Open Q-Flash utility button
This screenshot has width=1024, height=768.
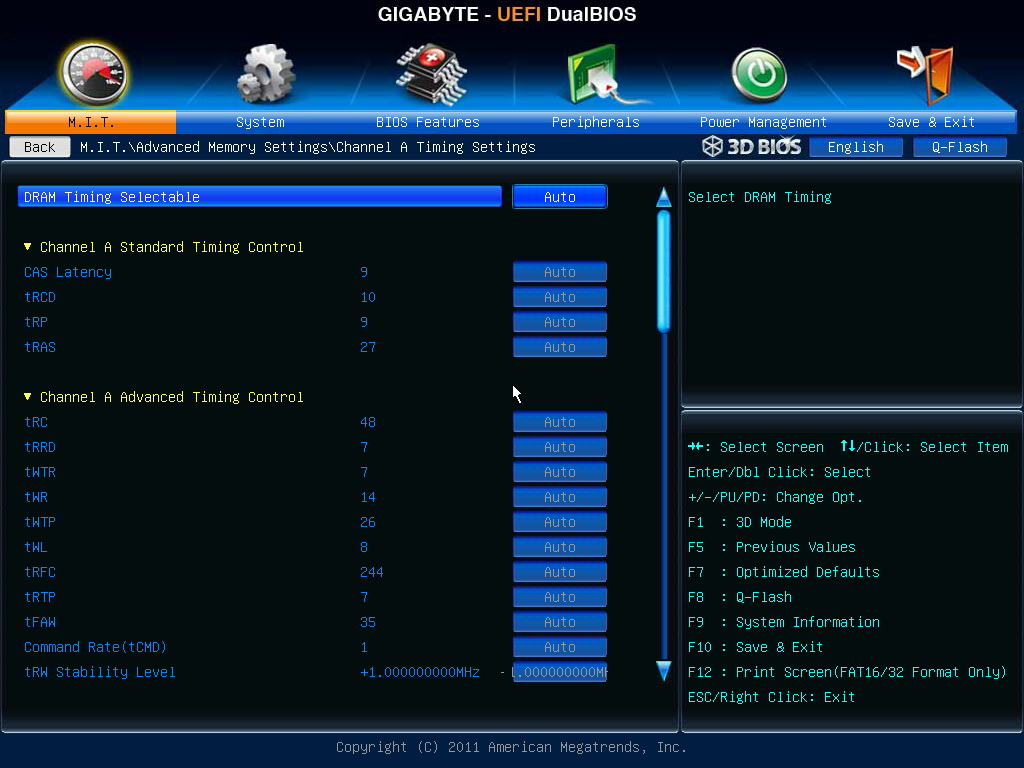959,147
